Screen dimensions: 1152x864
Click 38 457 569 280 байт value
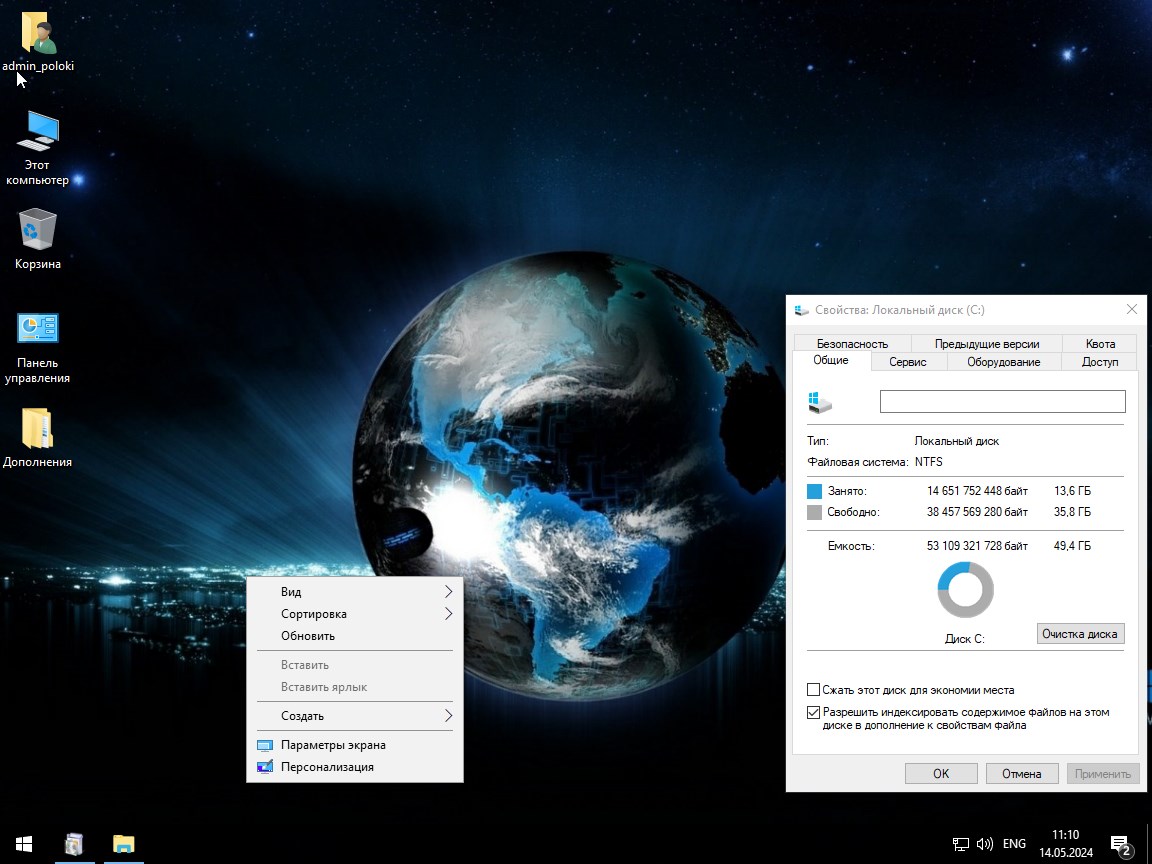(x=977, y=512)
